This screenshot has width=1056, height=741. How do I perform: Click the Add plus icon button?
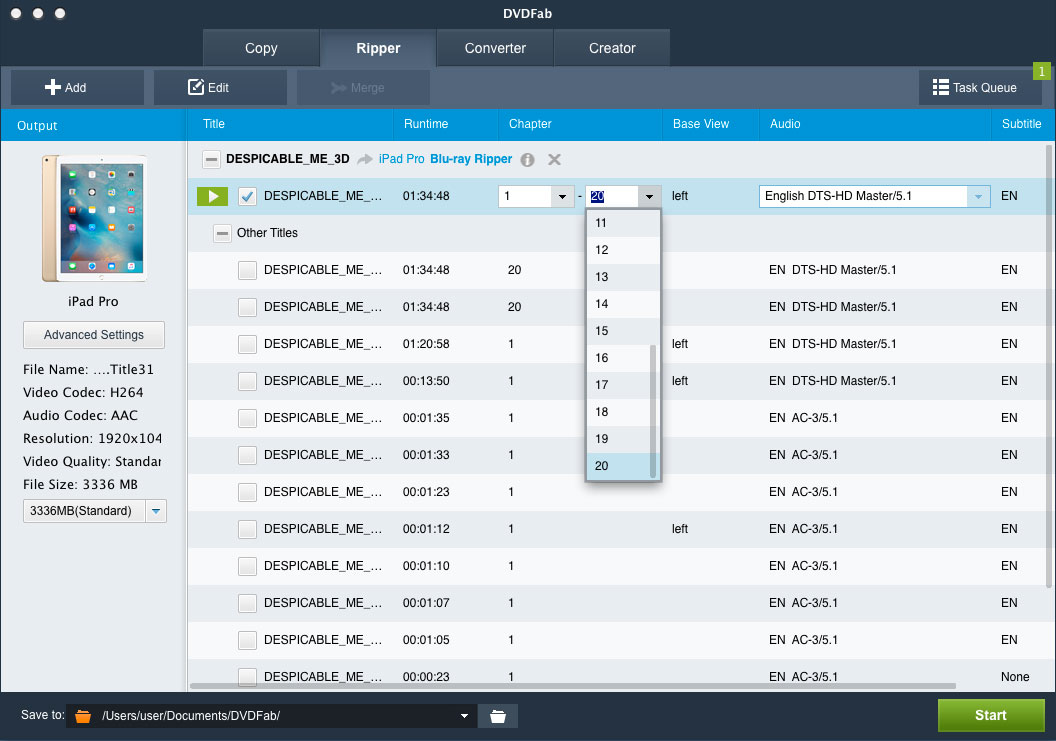[77, 88]
